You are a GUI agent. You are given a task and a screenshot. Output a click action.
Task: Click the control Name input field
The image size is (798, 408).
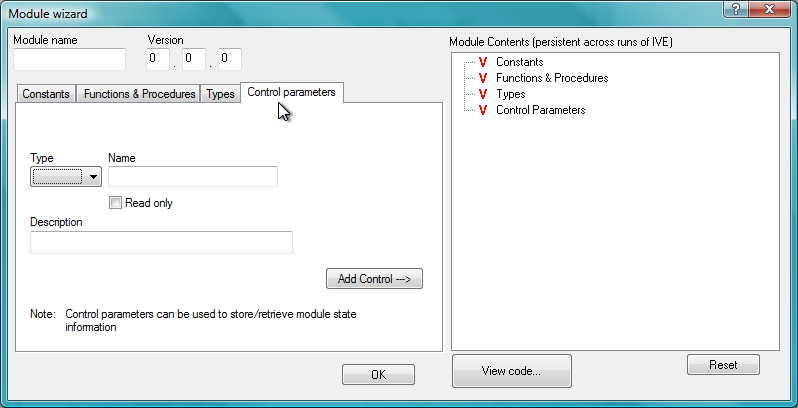point(193,177)
